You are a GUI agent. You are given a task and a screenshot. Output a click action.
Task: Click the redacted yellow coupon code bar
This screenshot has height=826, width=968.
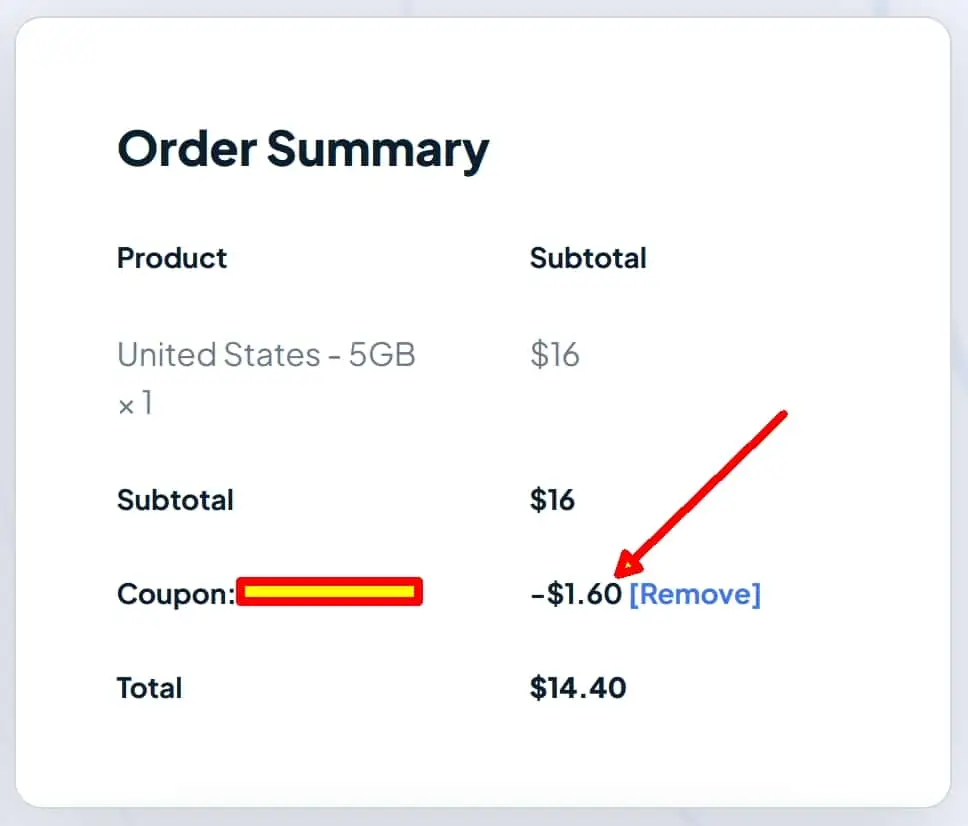(330, 592)
